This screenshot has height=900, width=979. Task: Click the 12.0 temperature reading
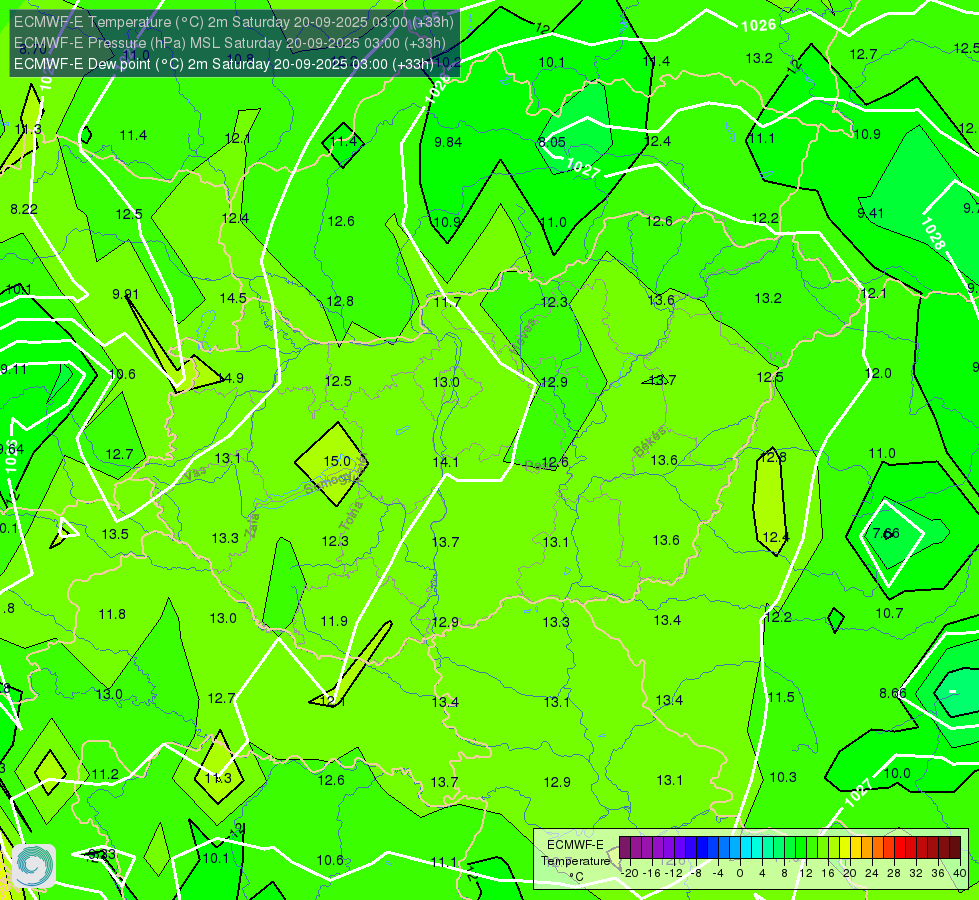[x=878, y=373]
